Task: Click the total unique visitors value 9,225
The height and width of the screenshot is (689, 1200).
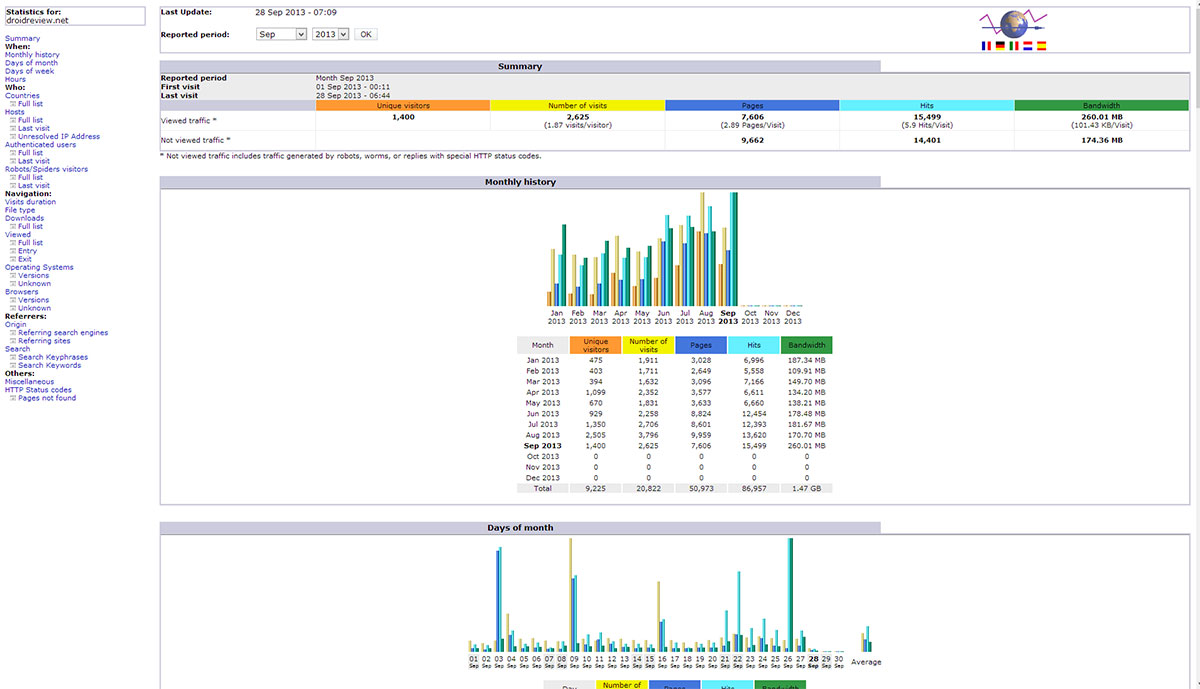Action: (595, 489)
